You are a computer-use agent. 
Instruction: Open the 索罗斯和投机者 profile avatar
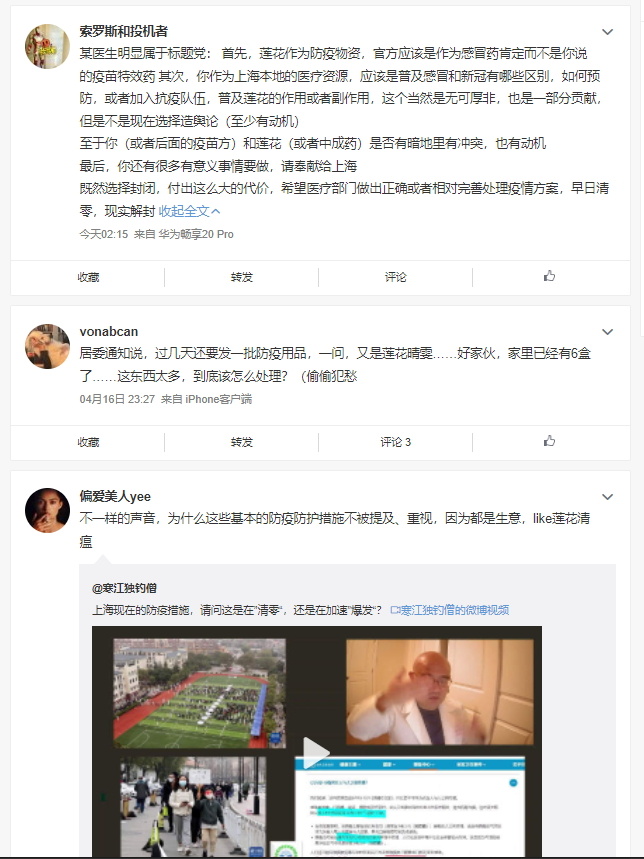click(x=48, y=46)
